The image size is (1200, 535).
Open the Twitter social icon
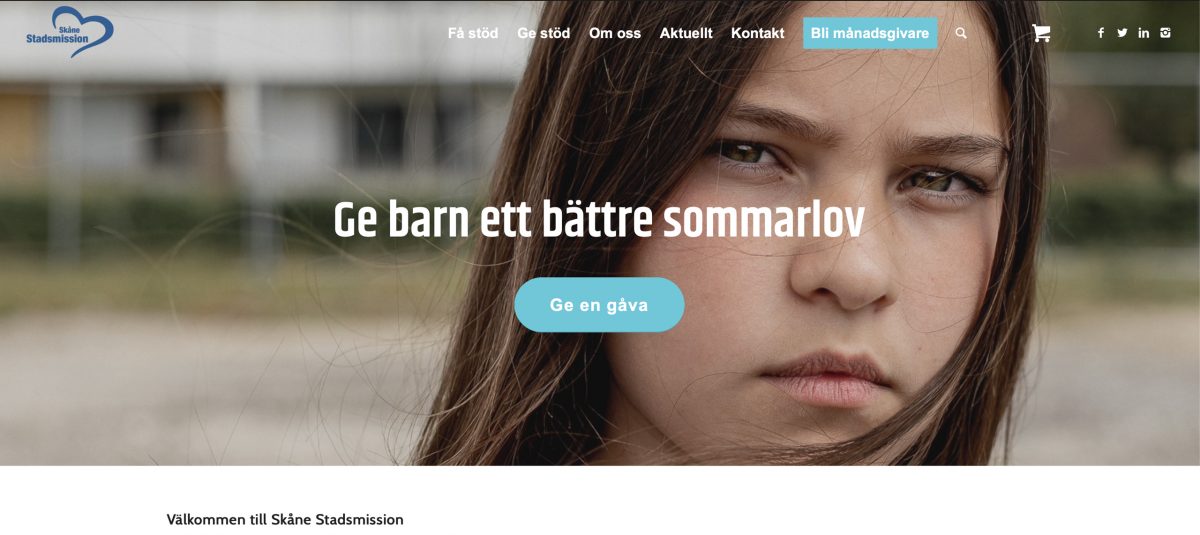[1122, 33]
